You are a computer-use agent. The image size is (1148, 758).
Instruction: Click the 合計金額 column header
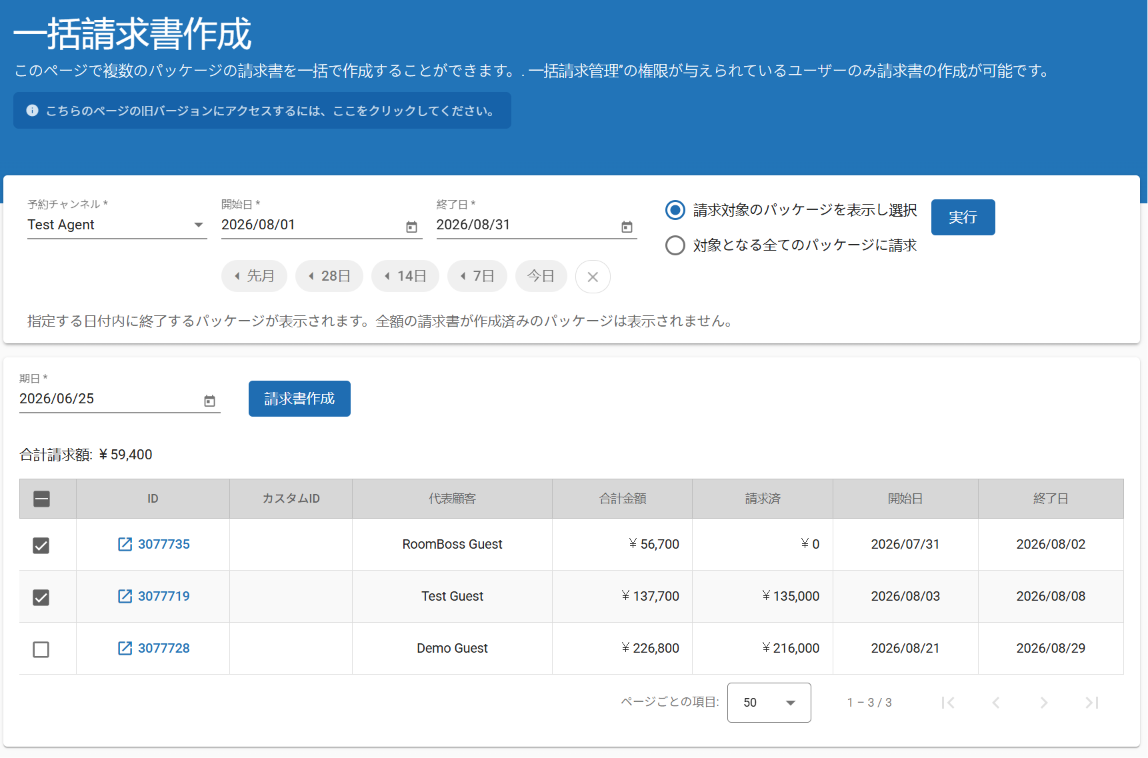tap(622, 499)
